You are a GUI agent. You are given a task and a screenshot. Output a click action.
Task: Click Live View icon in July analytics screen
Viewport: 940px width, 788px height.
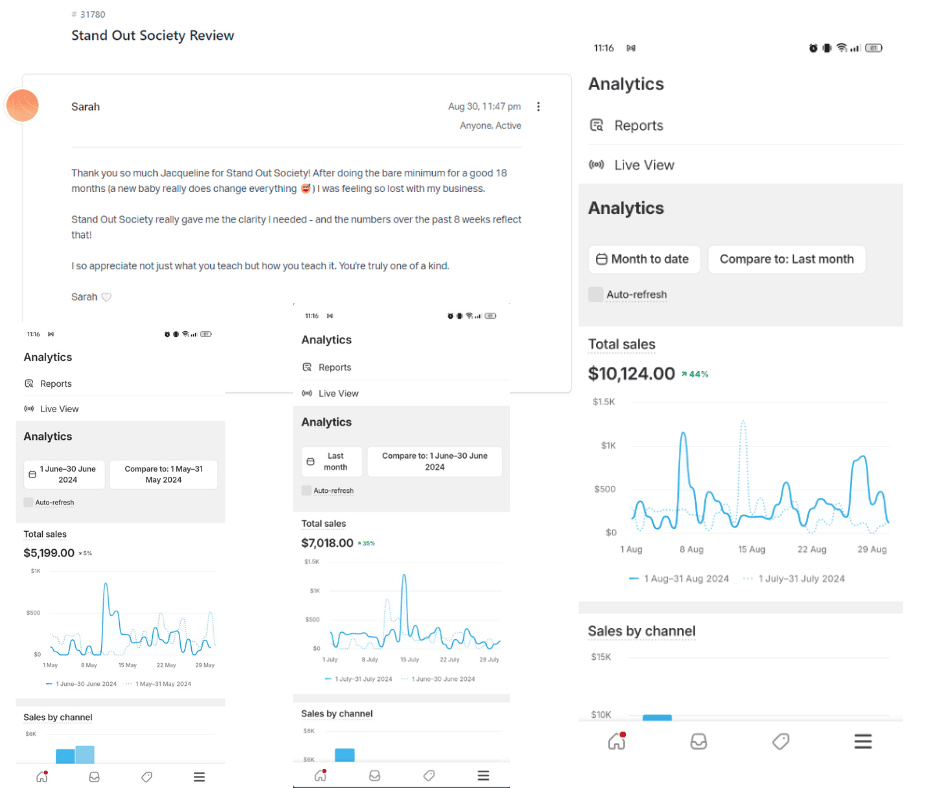(307, 393)
